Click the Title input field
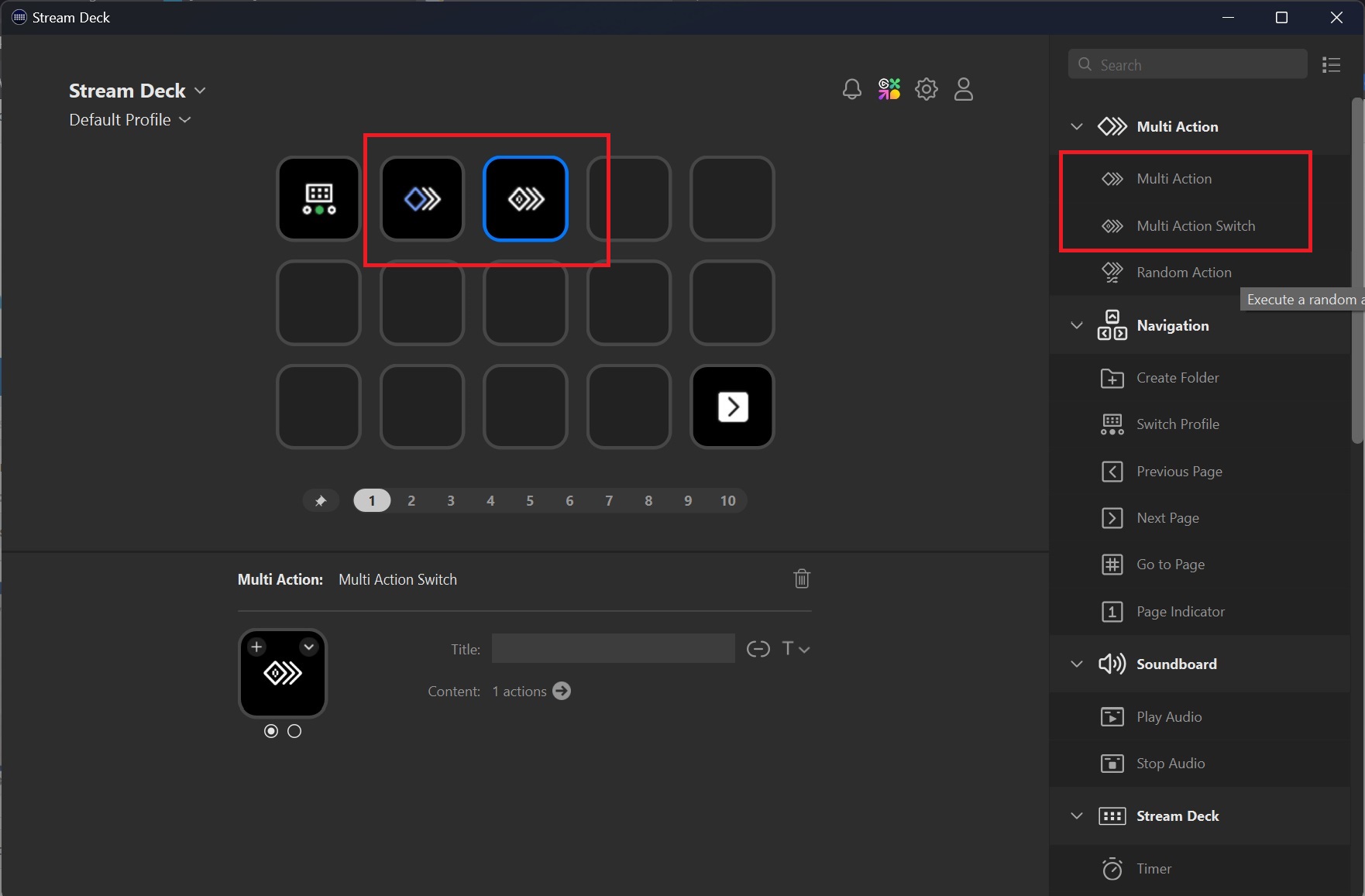Image resolution: width=1365 pixels, height=896 pixels. click(x=613, y=648)
